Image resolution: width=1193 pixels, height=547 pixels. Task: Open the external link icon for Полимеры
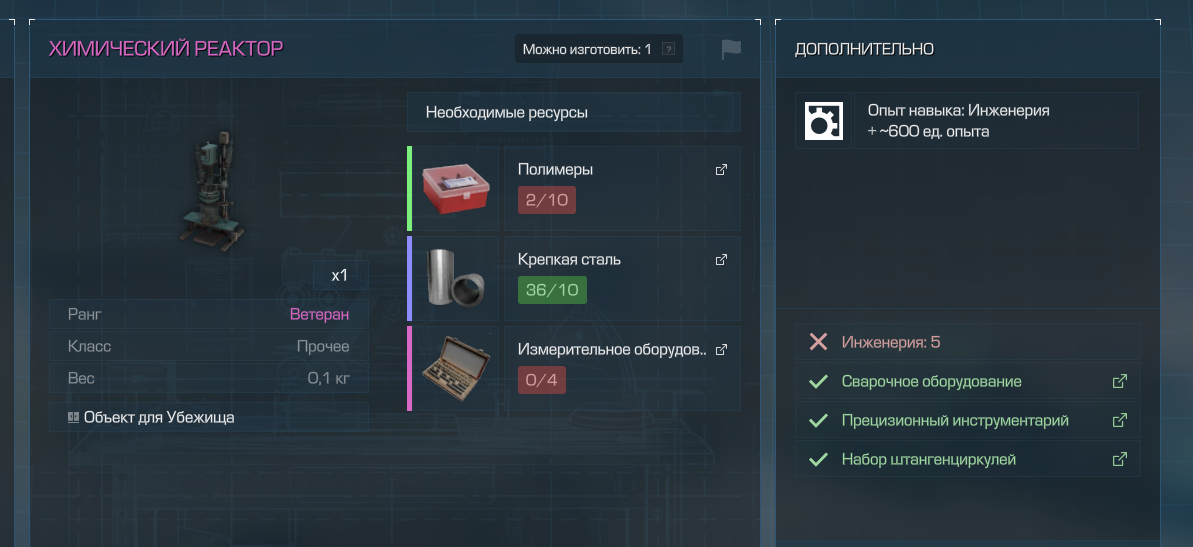pyautogui.click(x=721, y=170)
